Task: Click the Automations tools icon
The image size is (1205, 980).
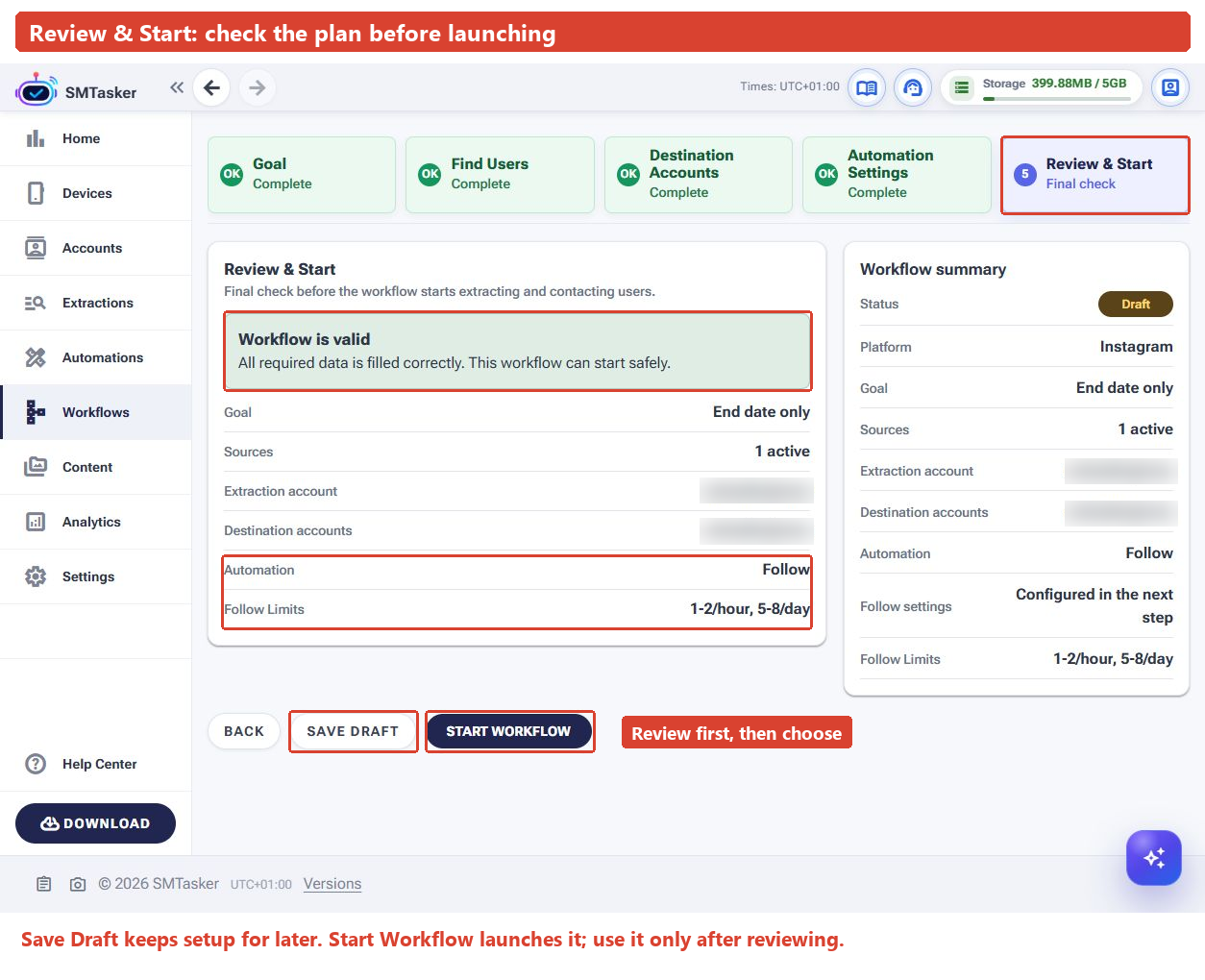Action: 36,357
